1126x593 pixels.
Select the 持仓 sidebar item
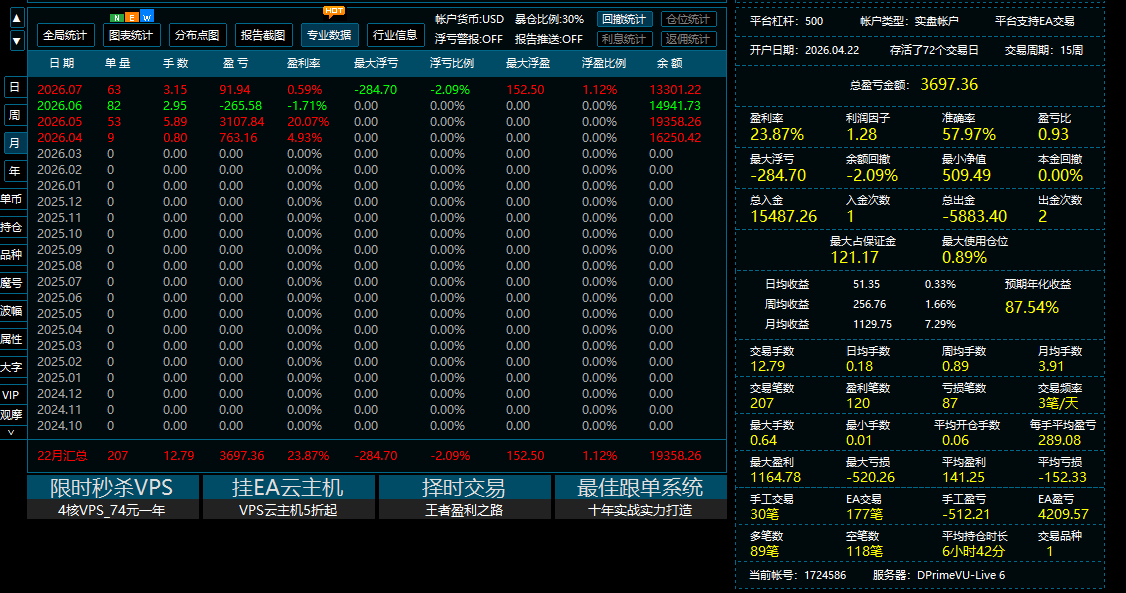tap(12, 227)
